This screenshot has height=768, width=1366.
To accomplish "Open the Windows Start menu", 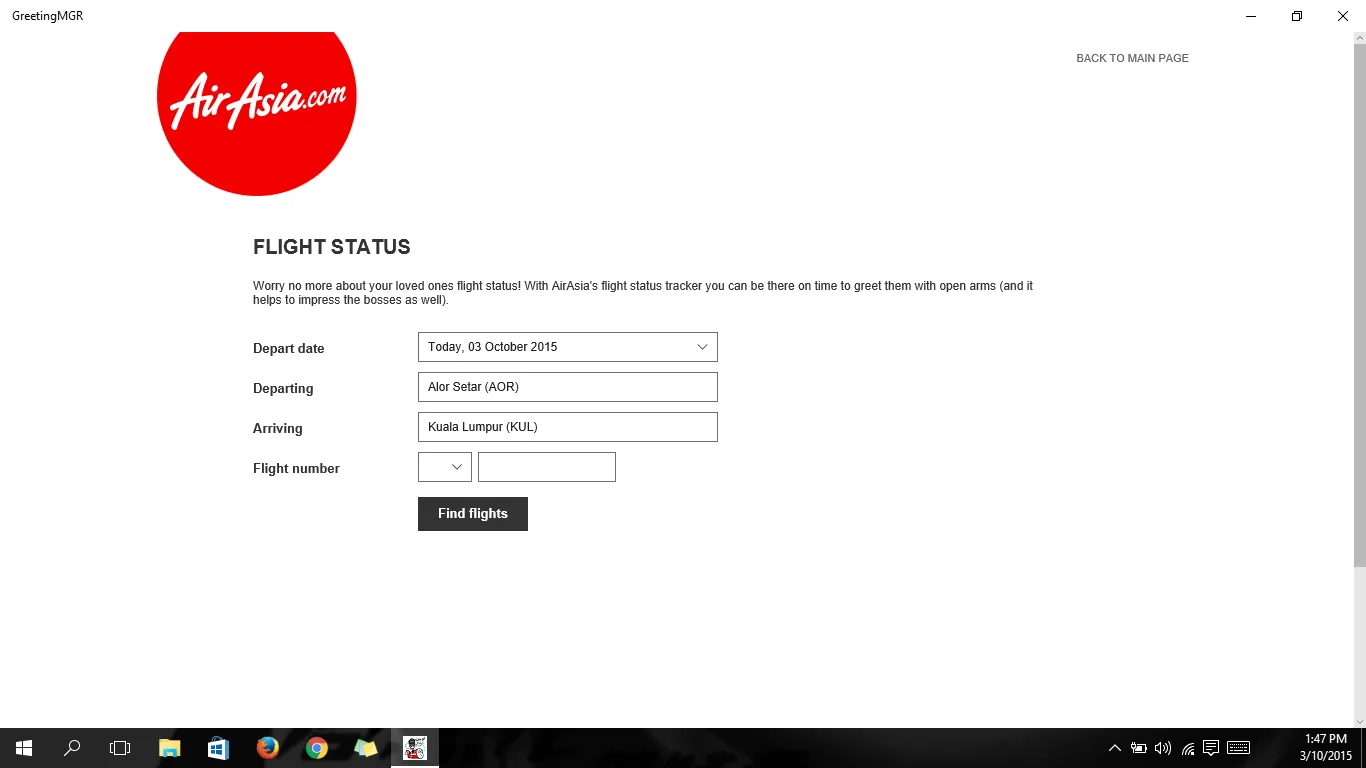I will click(24, 748).
